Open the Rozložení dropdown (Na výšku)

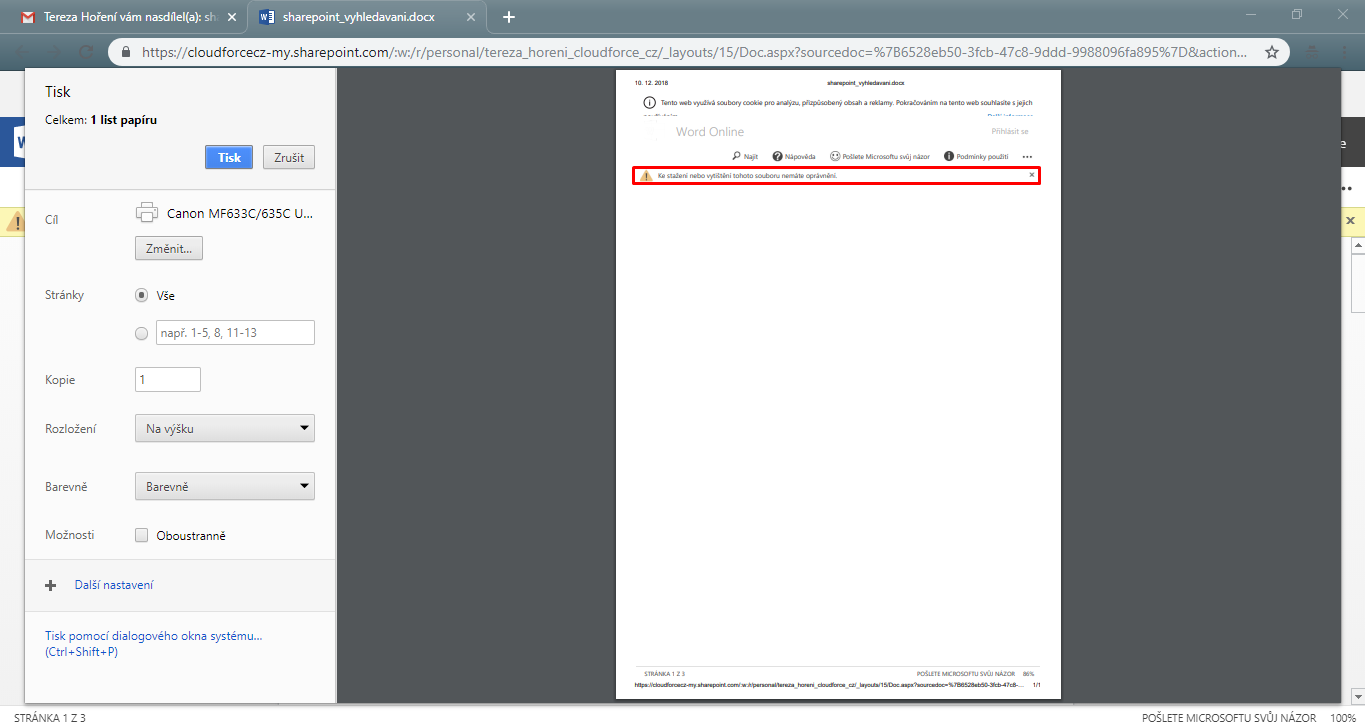click(x=225, y=429)
